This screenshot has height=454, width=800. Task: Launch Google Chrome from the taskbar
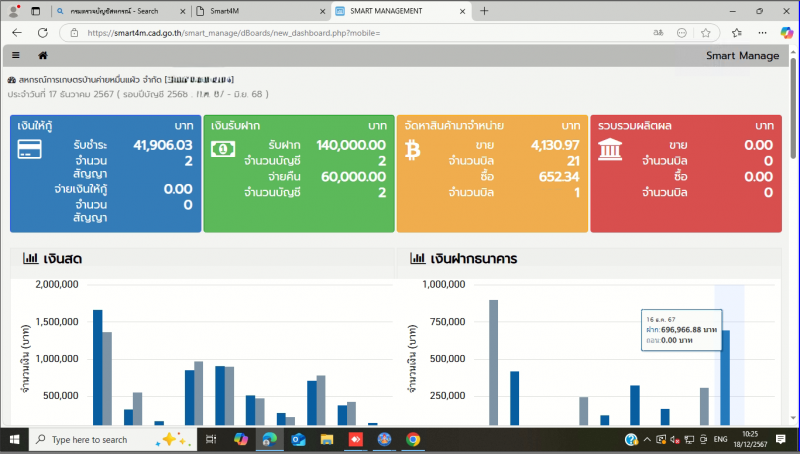413,439
